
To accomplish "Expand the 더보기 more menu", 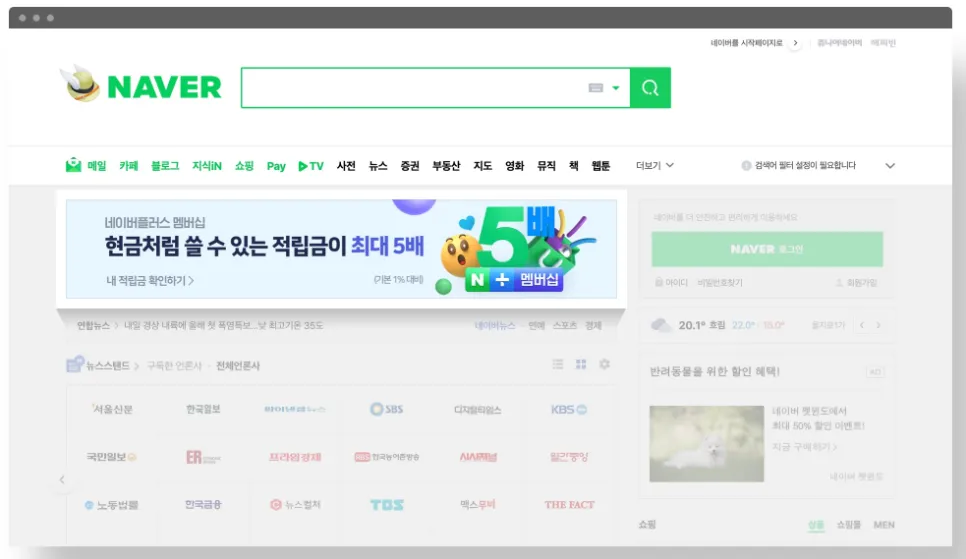I will (x=654, y=165).
